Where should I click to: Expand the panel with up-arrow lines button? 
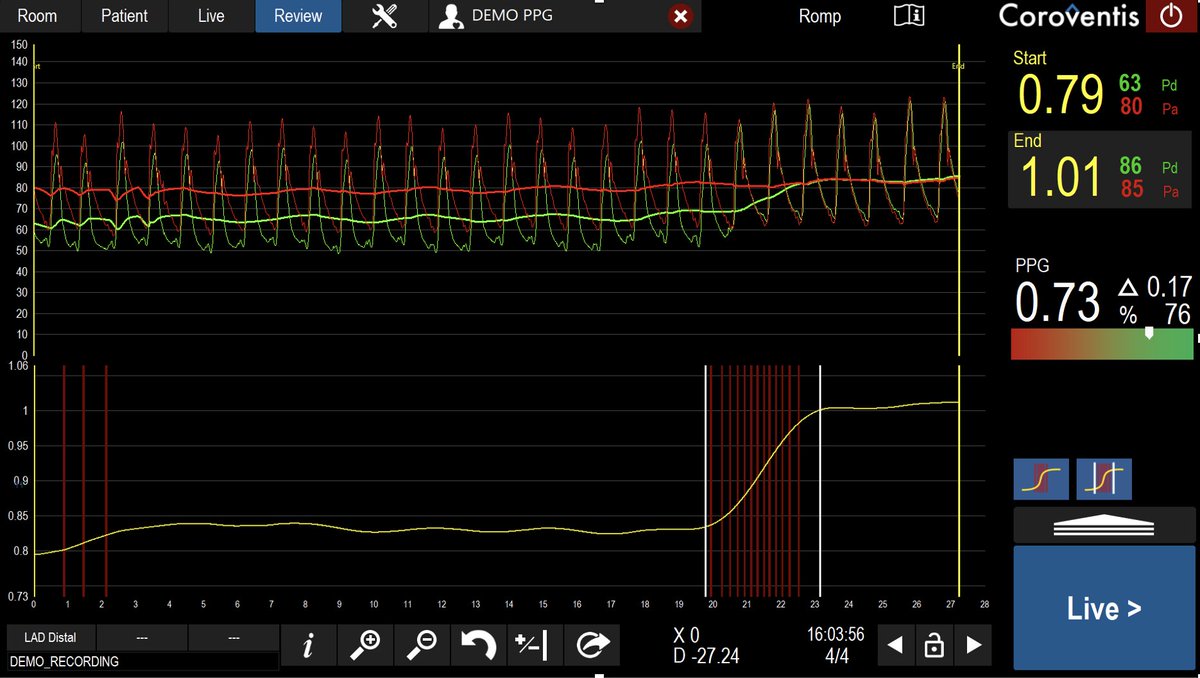tap(1104, 525)
